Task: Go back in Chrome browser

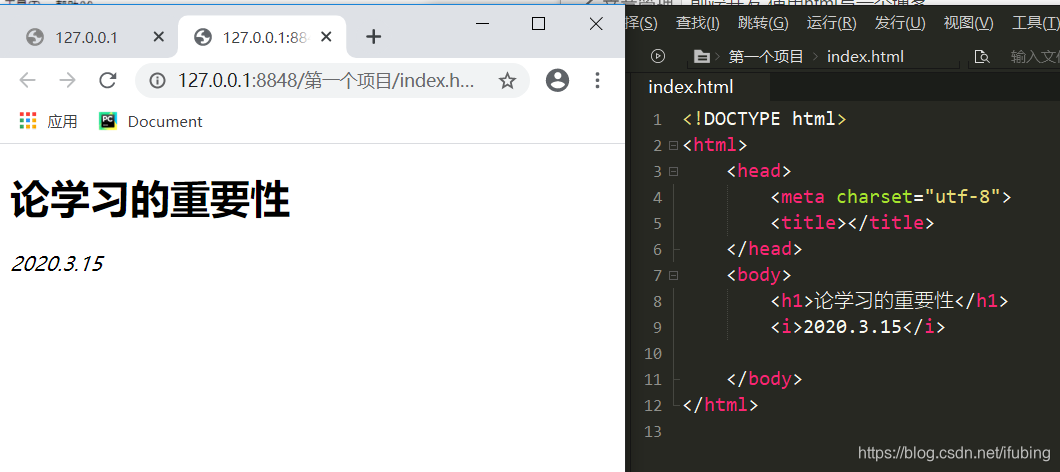Action: (x=28, y=81)
